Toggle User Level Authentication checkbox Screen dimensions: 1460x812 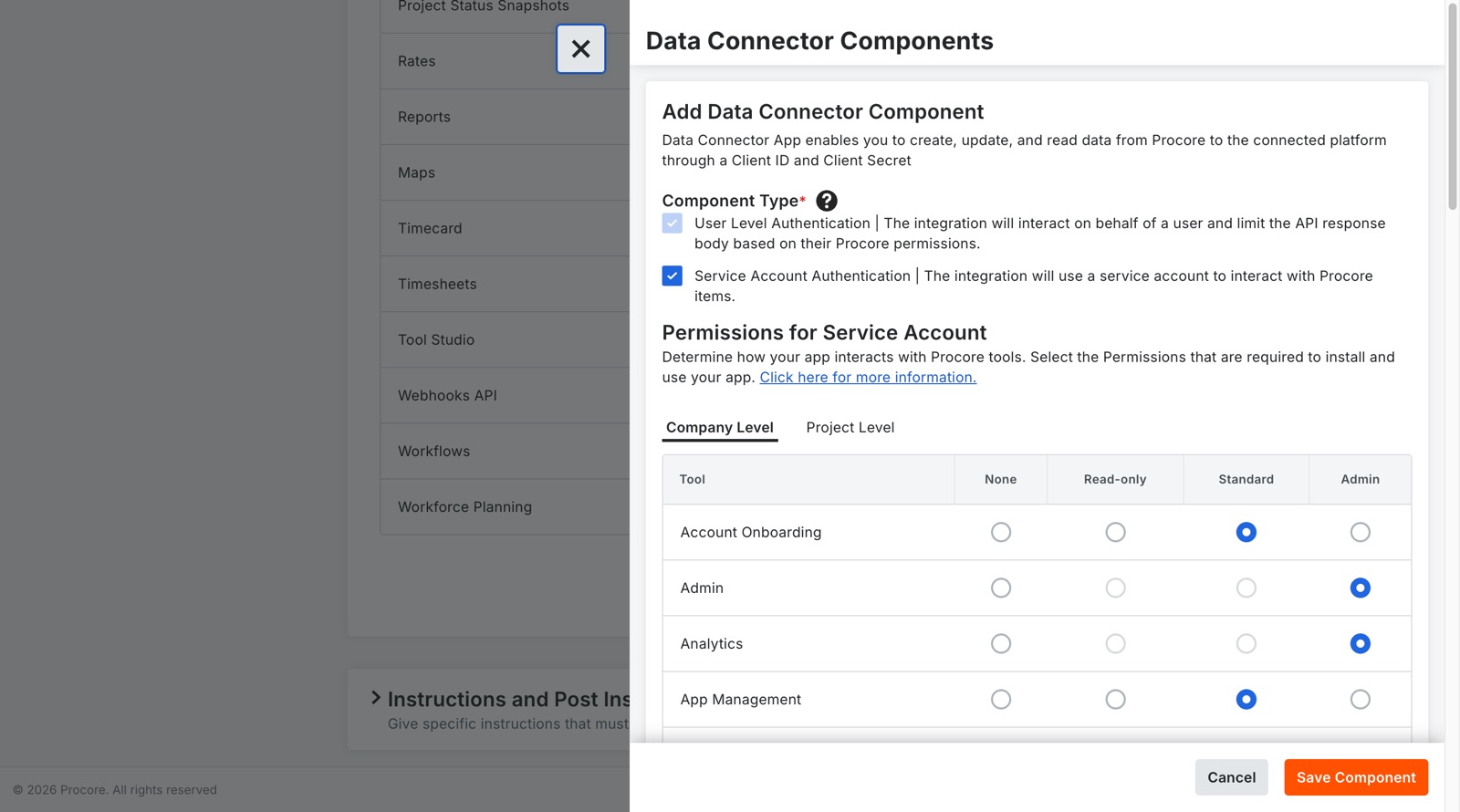coord(673,224)
